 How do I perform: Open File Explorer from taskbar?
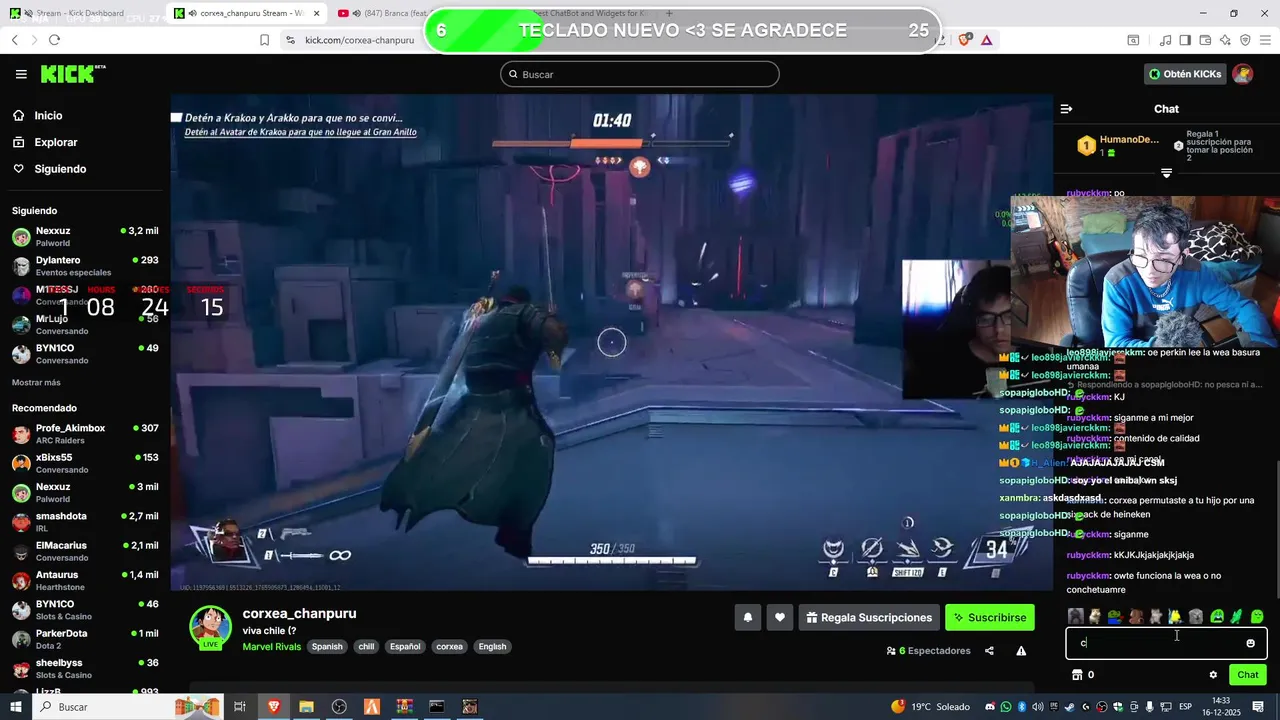tap(306, 707)
